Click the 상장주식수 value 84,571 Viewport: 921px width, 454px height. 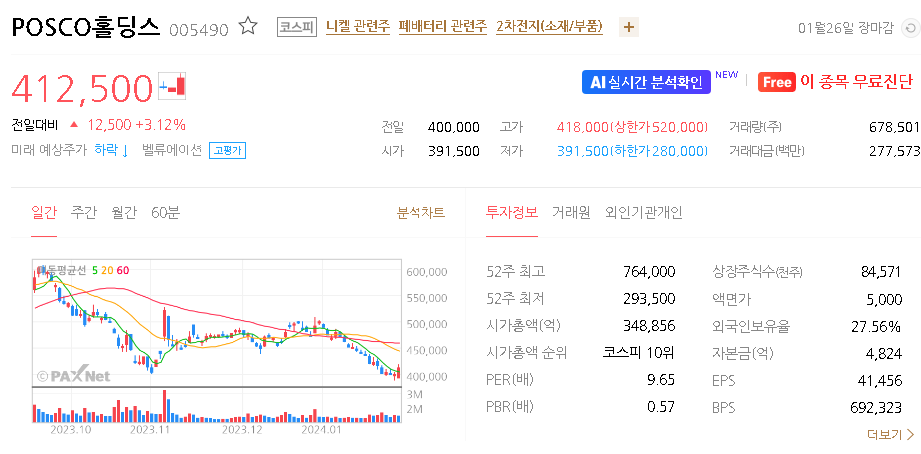(x=882, y=271)
